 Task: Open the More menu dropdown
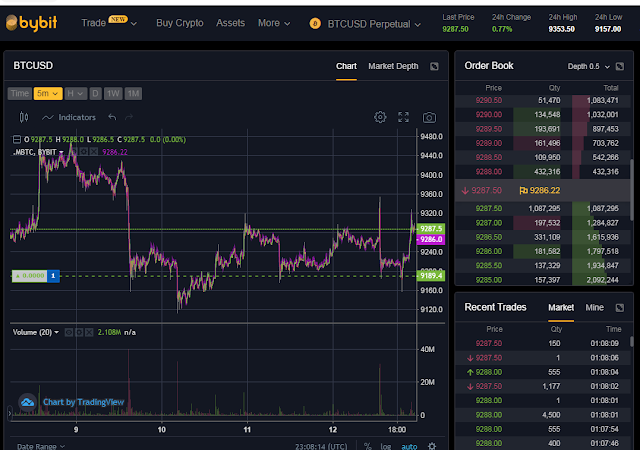[274, 23]
